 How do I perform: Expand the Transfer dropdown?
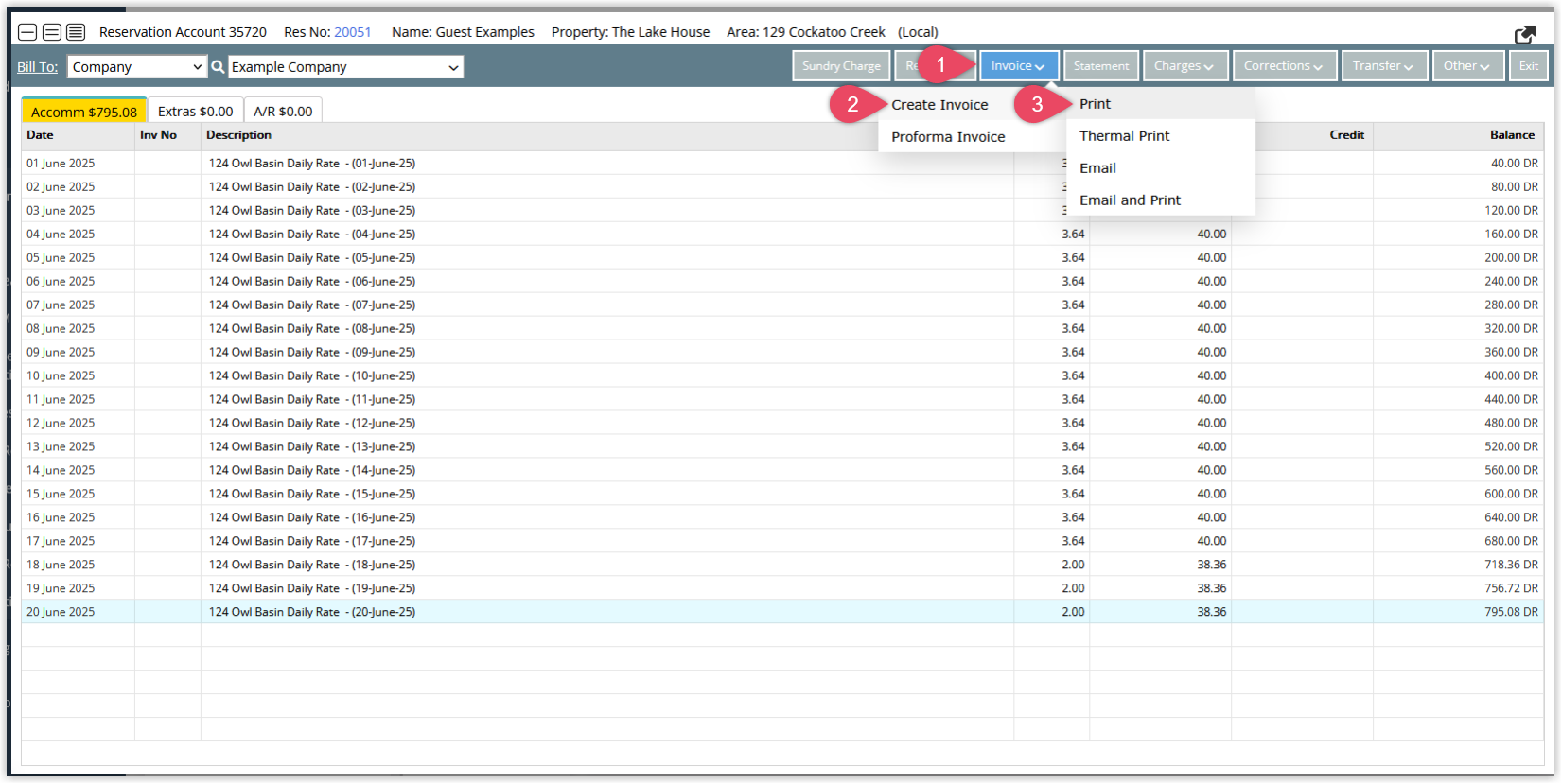[1383, 66]
